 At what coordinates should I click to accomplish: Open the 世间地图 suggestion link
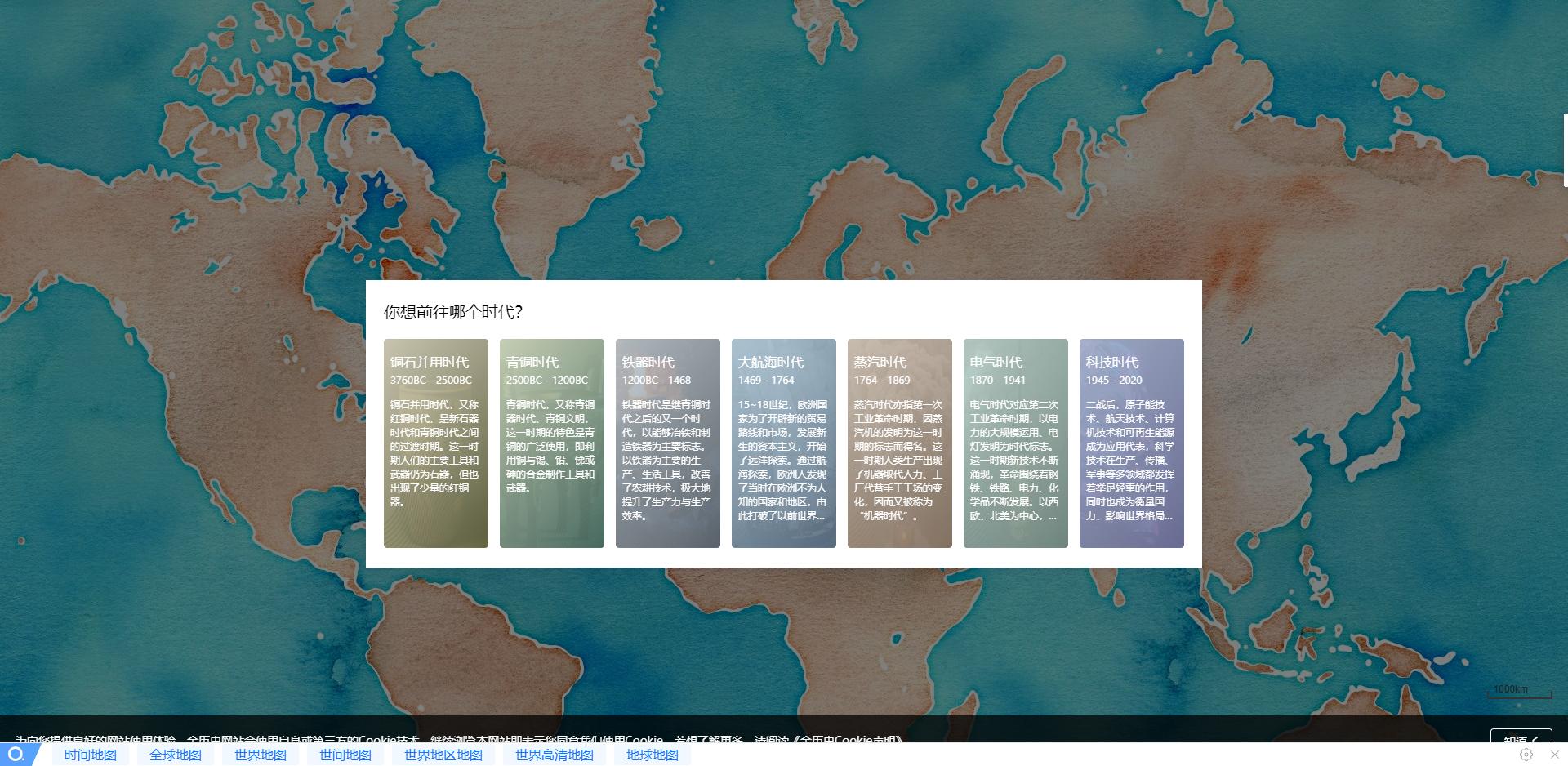(x=345, y=755)
